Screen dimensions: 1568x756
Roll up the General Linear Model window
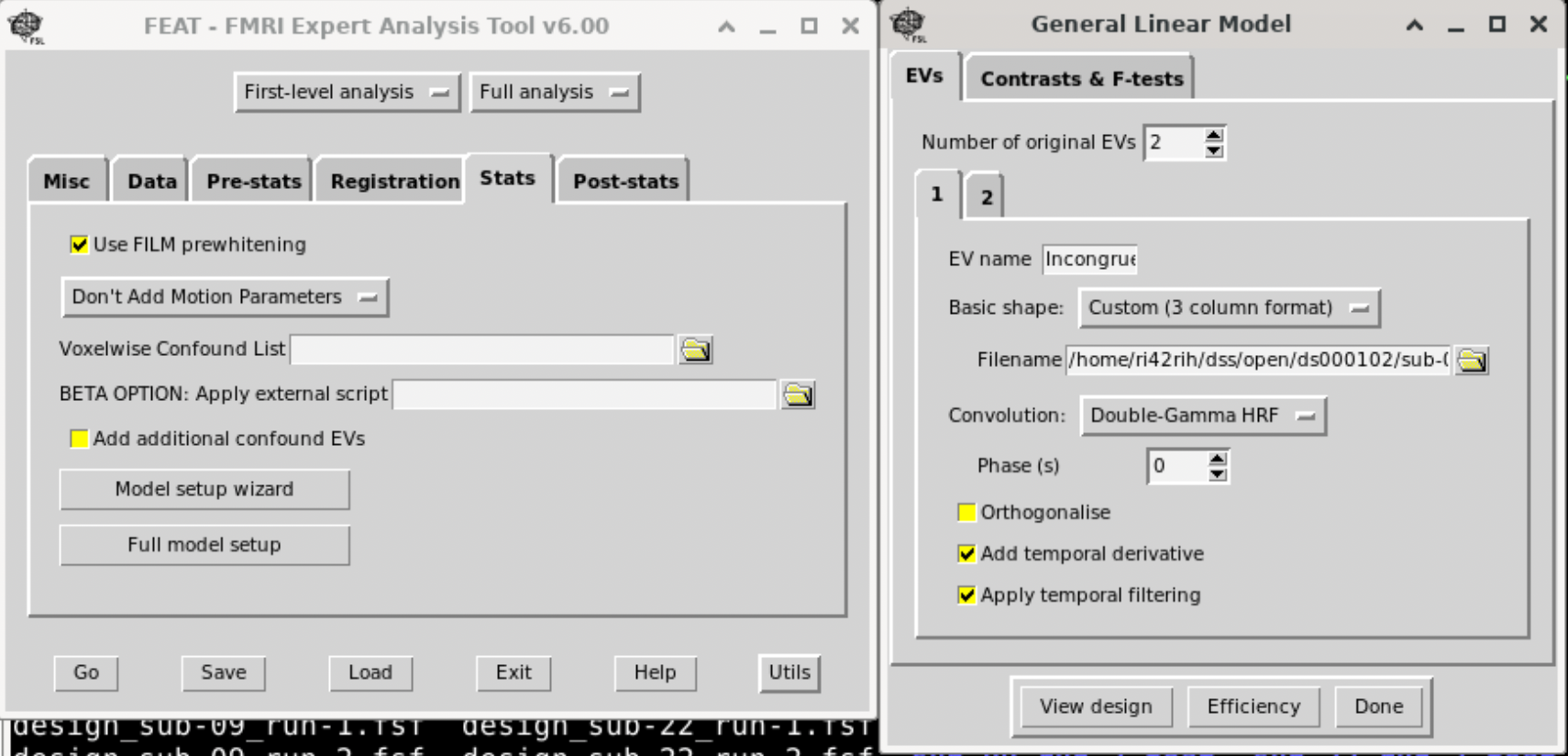[x=1414, y=25]
